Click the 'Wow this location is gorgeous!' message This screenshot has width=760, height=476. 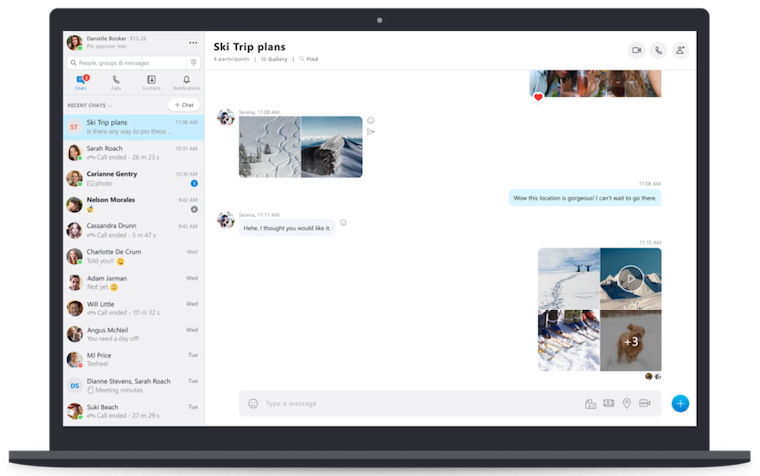pyautogui.click(x=585, y=198)
